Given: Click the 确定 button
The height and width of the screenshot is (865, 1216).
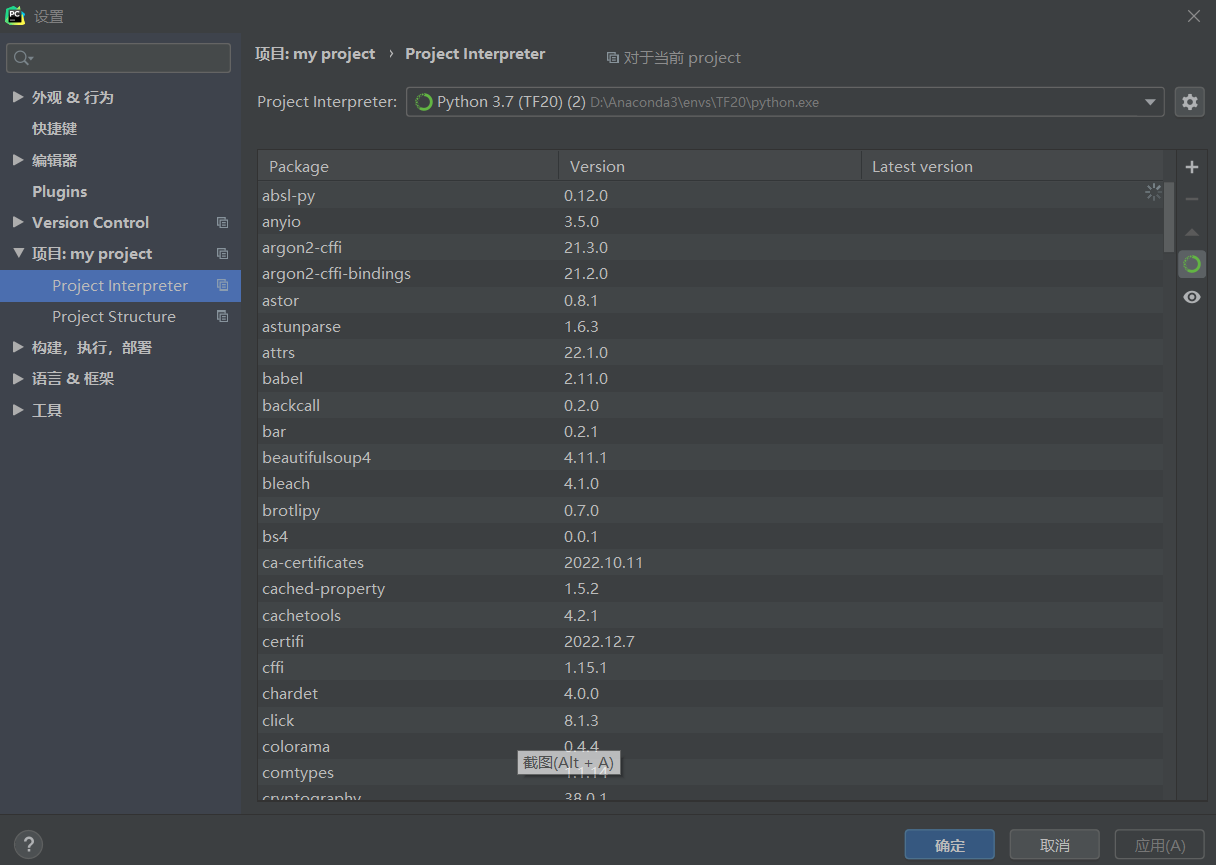Looking at the screenshot, I should [x=950, y=845].
